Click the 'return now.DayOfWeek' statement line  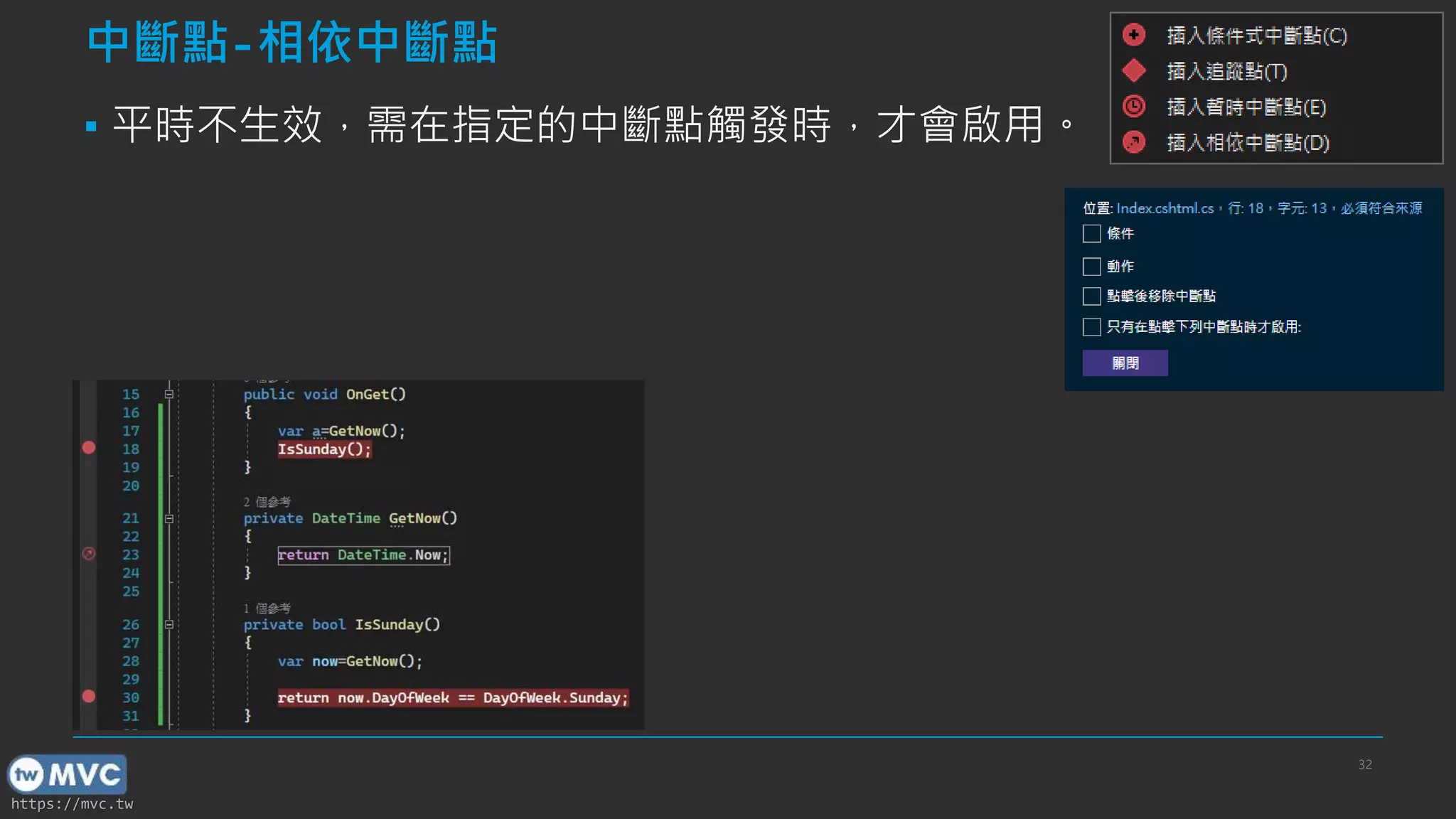point(453,697)
